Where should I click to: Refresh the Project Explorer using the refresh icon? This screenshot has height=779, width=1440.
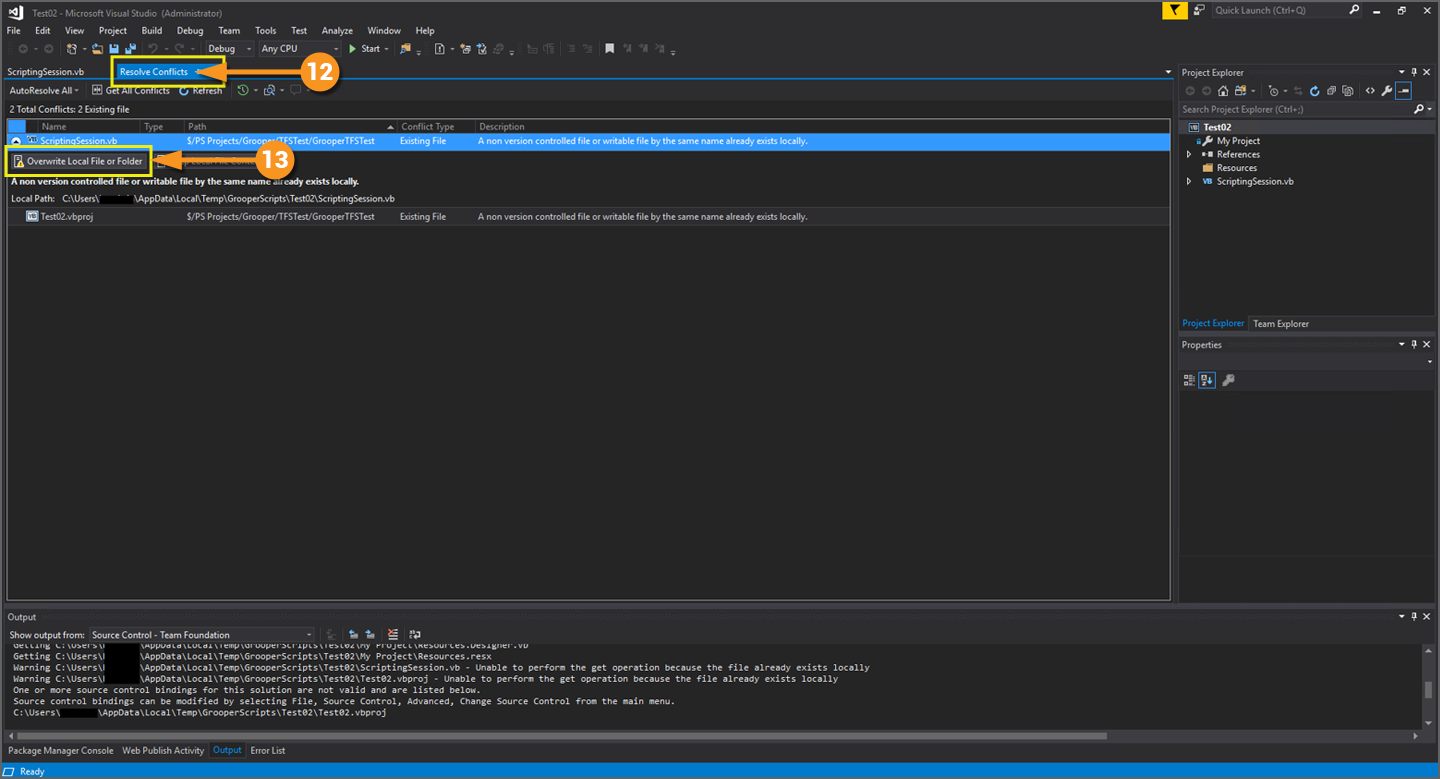click(1314, 91)
